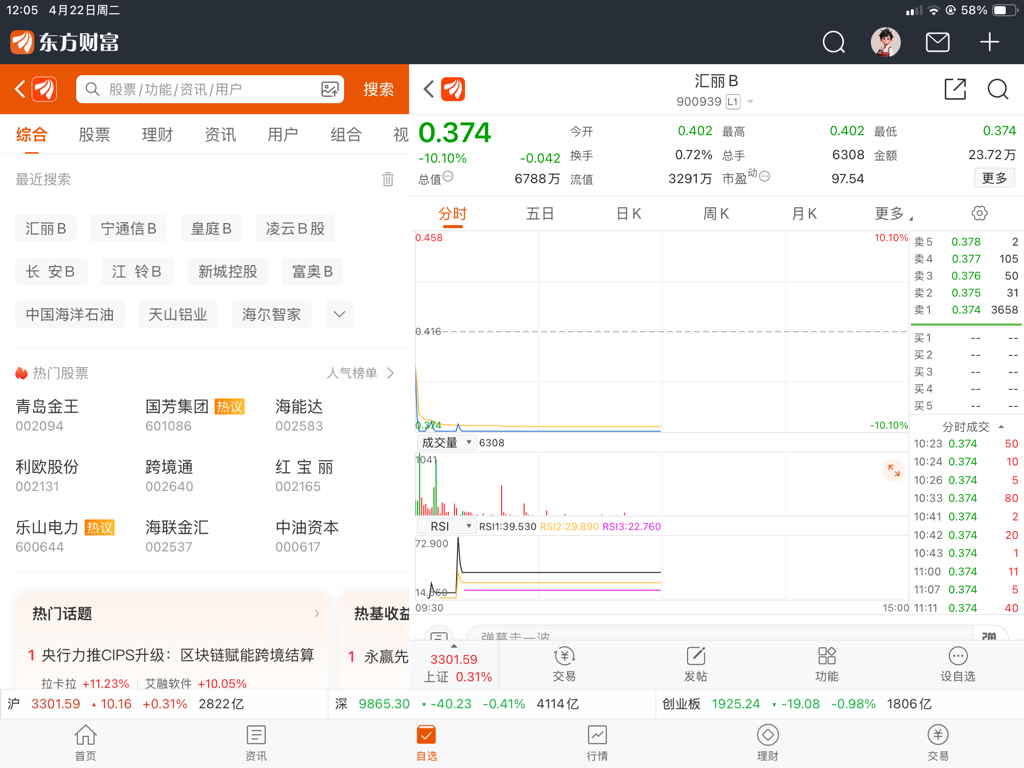Screen dimensions: 1024x768
Task: Select the 周K chart tab
Action: point(716,214)
